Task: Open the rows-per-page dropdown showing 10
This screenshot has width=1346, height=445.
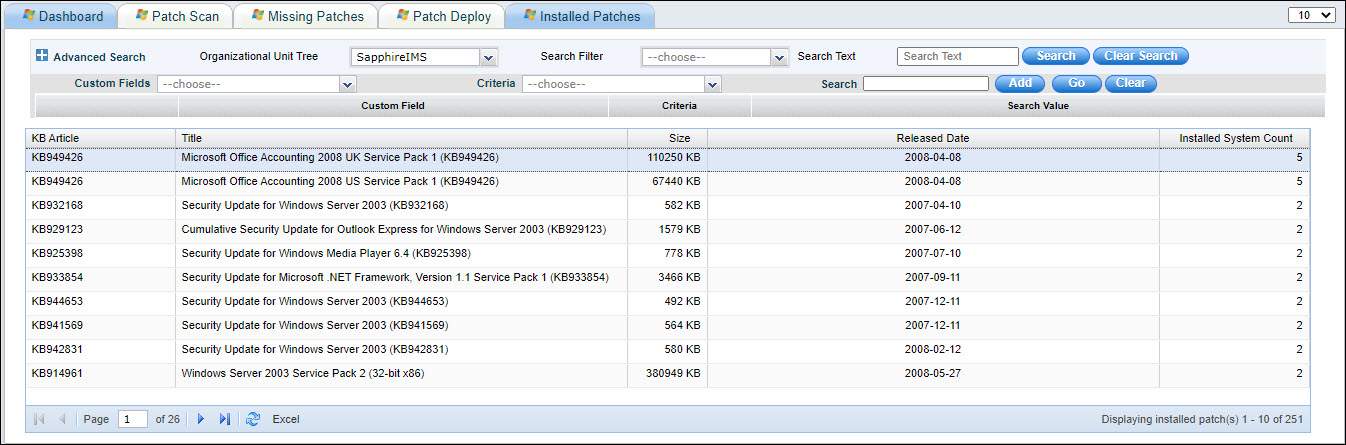Action: (x=1312, y=14)
